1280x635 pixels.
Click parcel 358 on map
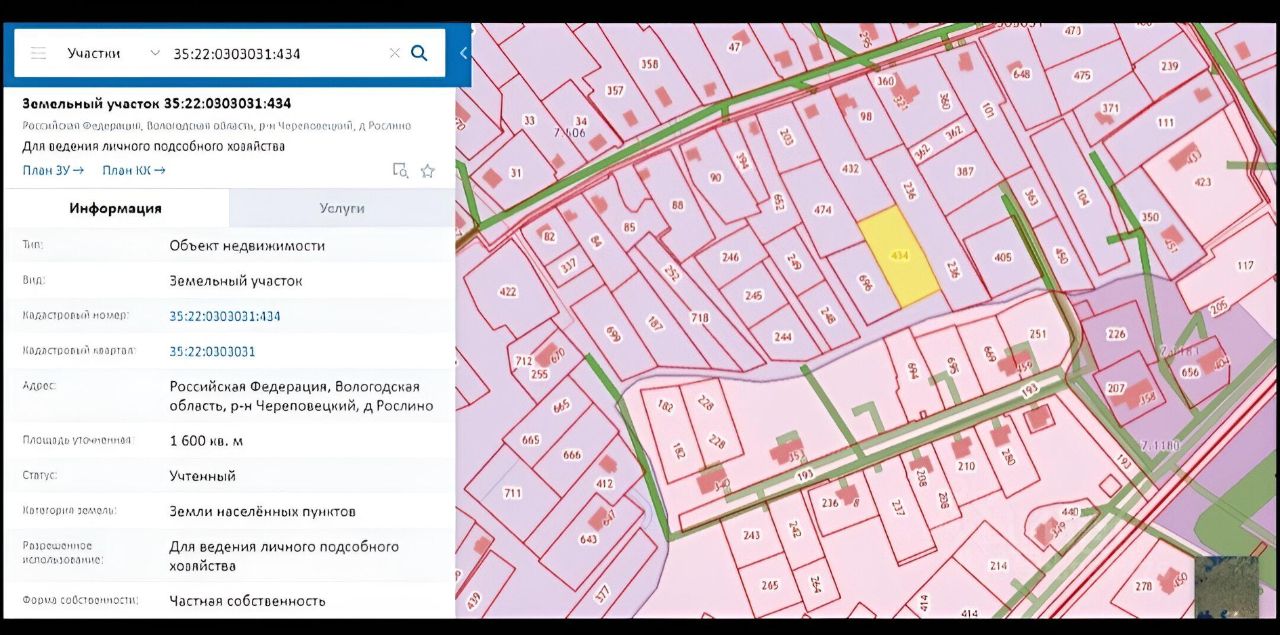click(x=650, y=64)
